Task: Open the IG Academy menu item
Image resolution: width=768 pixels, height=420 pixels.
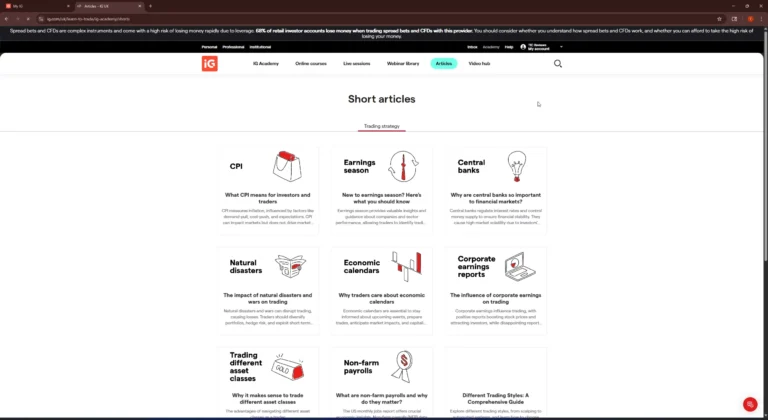Action: pos(266,64)
